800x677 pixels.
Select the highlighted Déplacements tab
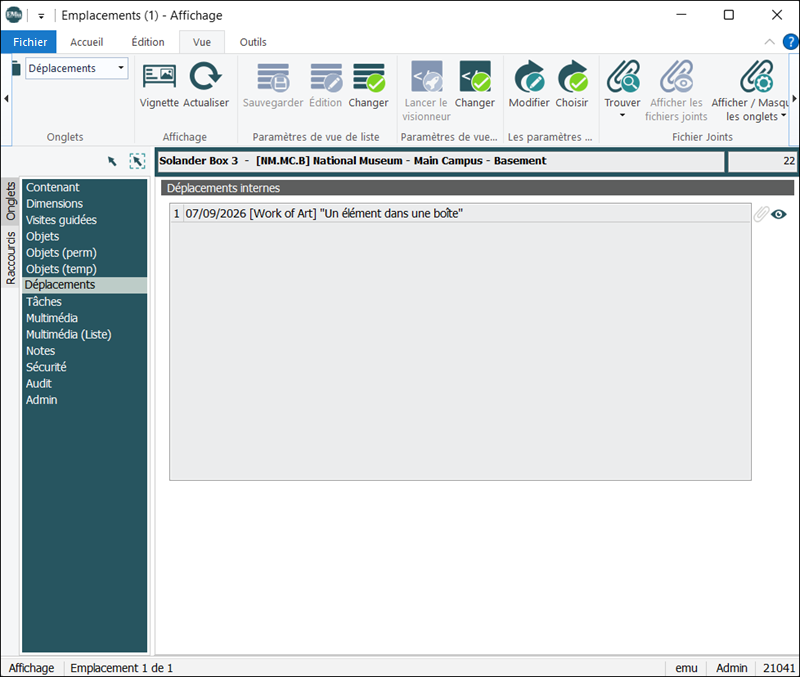[85, 285]
